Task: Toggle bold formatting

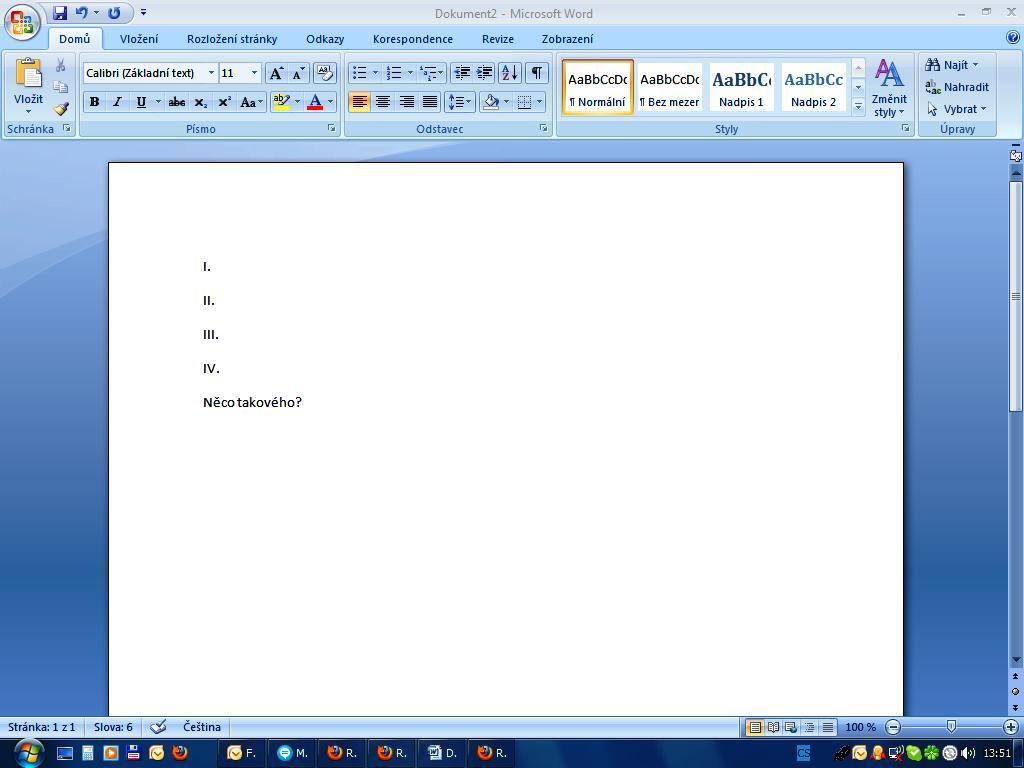Action: (95, 102)
